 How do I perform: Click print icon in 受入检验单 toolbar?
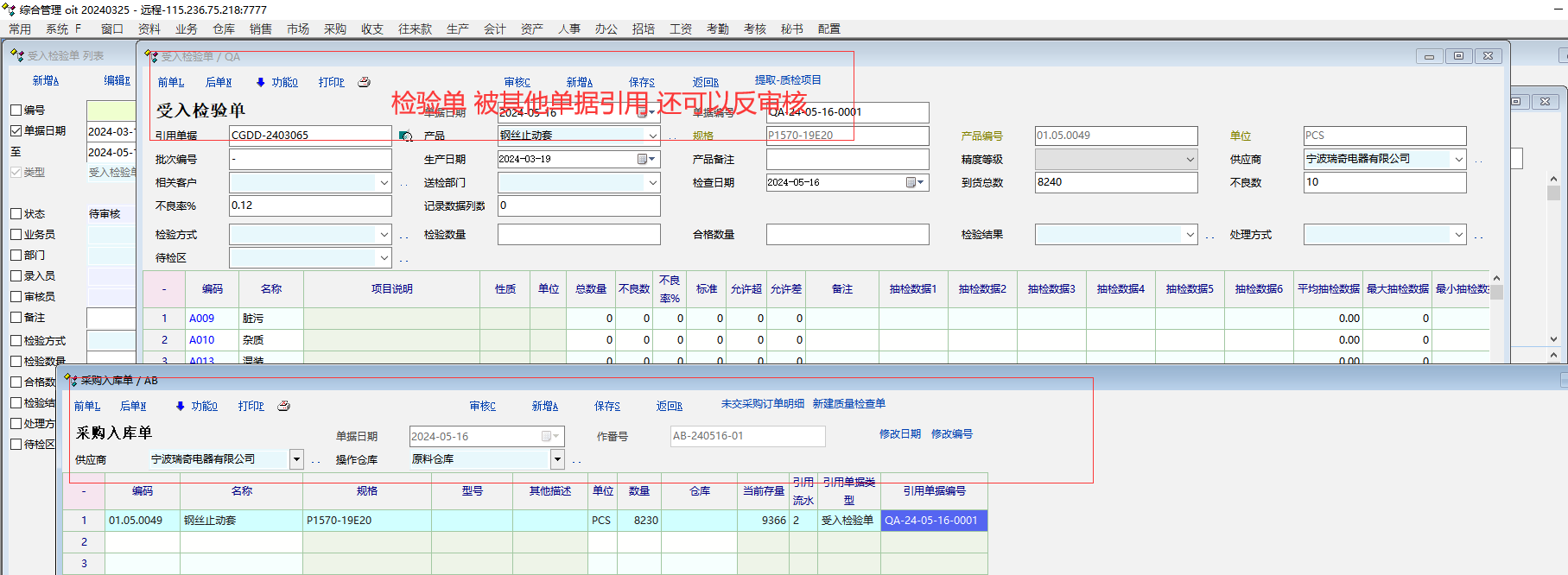[364, 82]
